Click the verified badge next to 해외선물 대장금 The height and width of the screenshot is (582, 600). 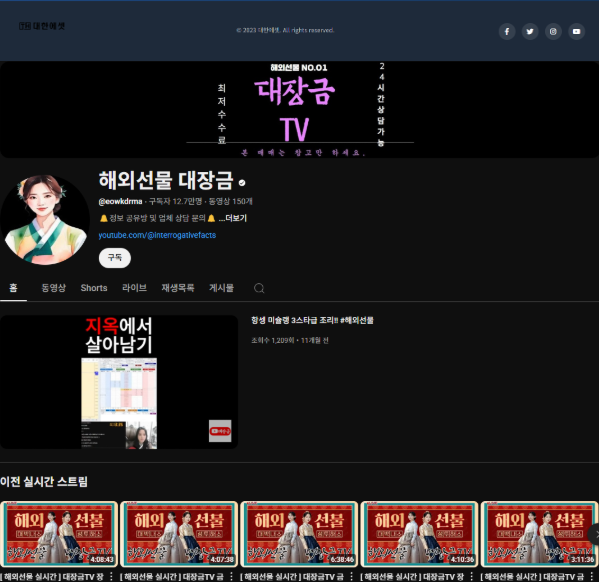click(242, 183)
